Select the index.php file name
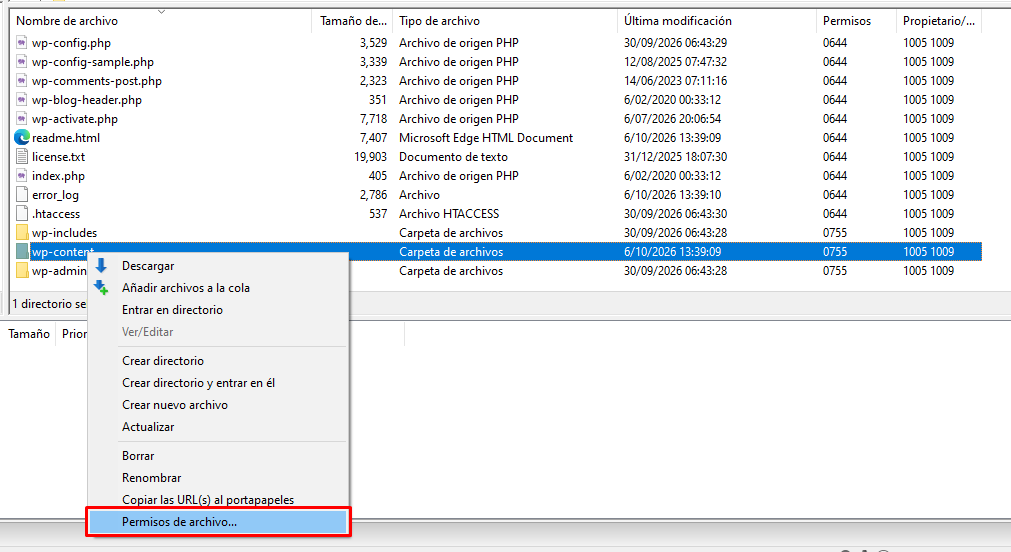 point(58,175)
